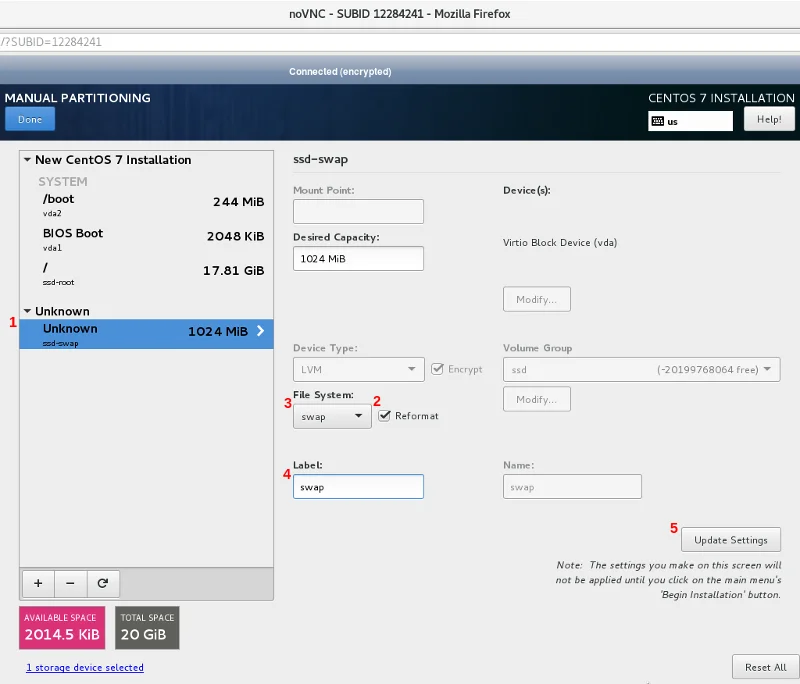Open the 1 storage device selected link
This screenshot has width=800, height=684.
85,667
